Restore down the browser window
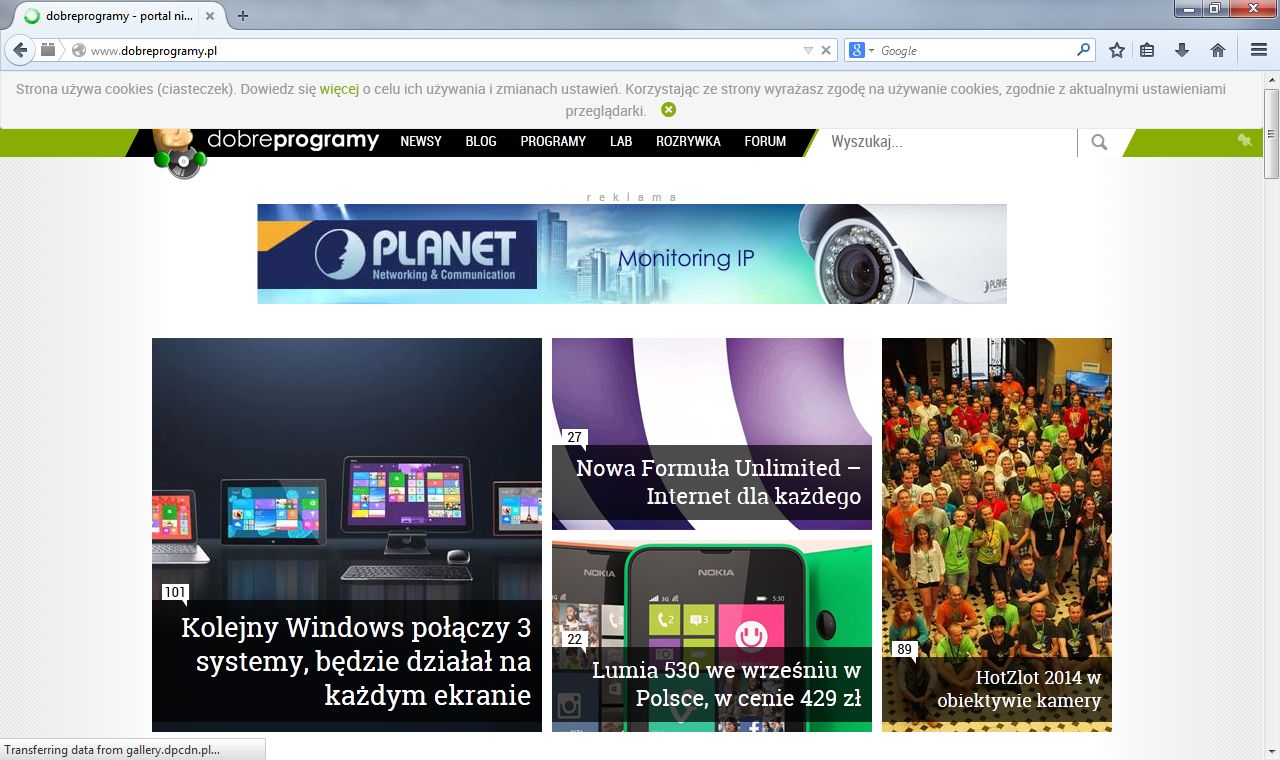 pyautogui.click(x=1214, y=8)
